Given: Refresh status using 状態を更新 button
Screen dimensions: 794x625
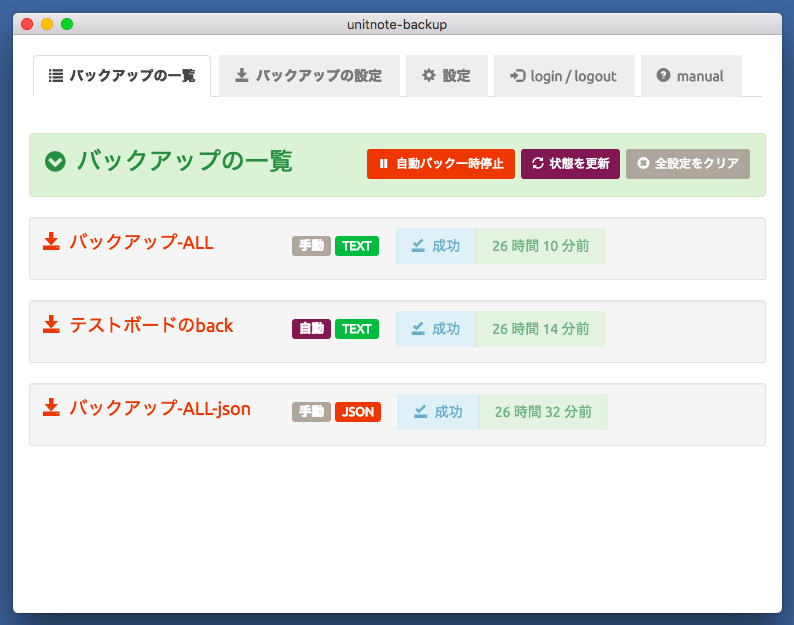Looking at the screenshot, I should coord(570,164).
